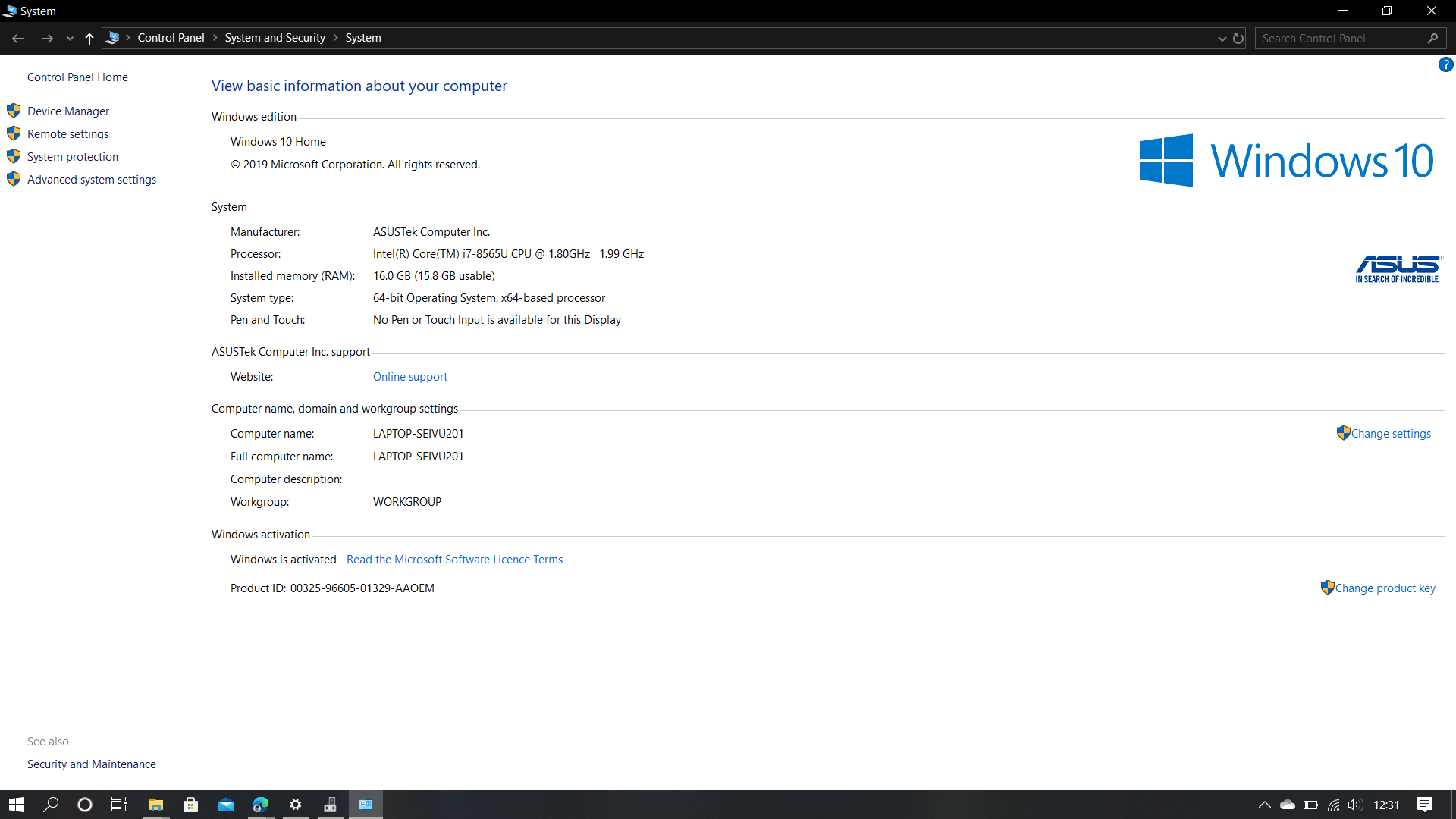Click the active Control Panel taskbar button
1456x819 pixels.
coord(366,805)
